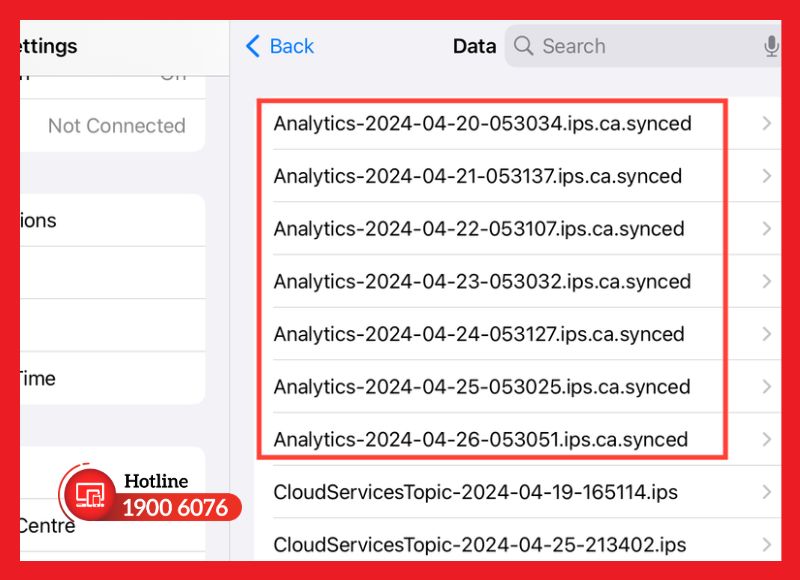The height and width of the screenshot is (580, 800).
Task: Tap the Not Connected sidebar item
Action: 116,126
